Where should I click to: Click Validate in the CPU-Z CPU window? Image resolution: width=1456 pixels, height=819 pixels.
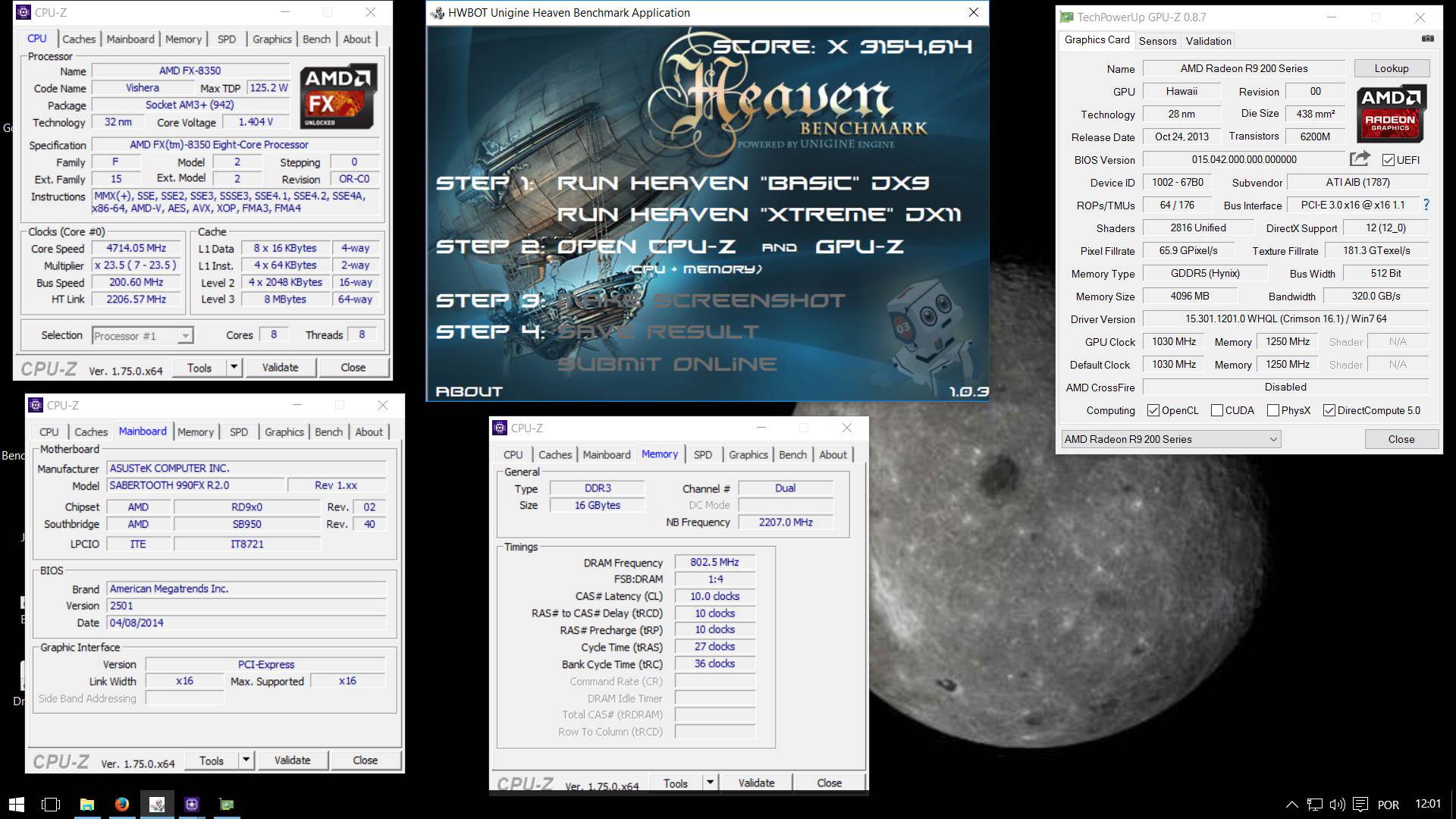pyautogui.click(x=280, y=367)
